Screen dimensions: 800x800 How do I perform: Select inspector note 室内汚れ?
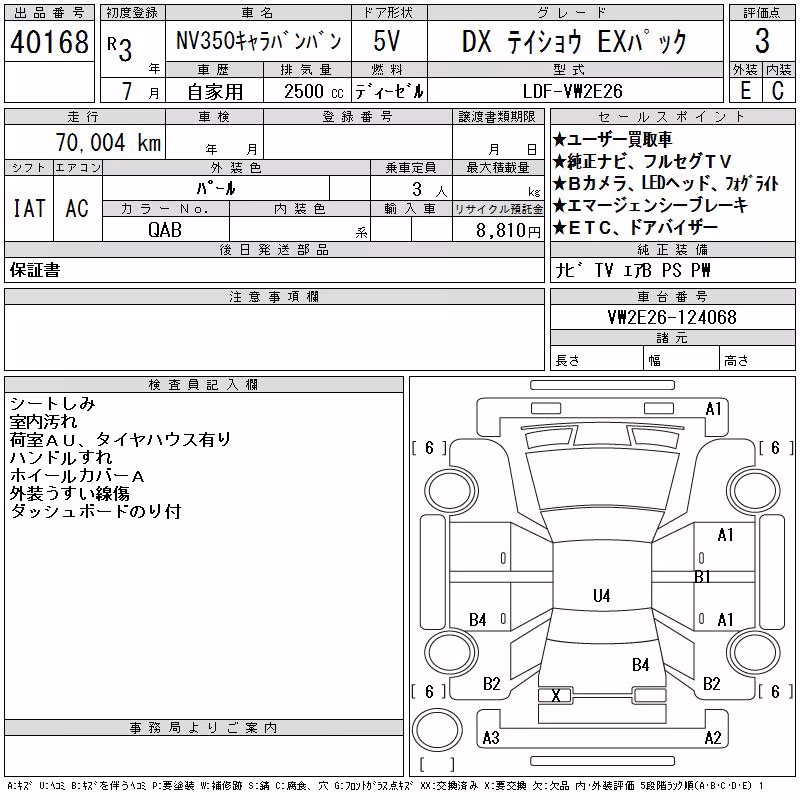(43, 422)
